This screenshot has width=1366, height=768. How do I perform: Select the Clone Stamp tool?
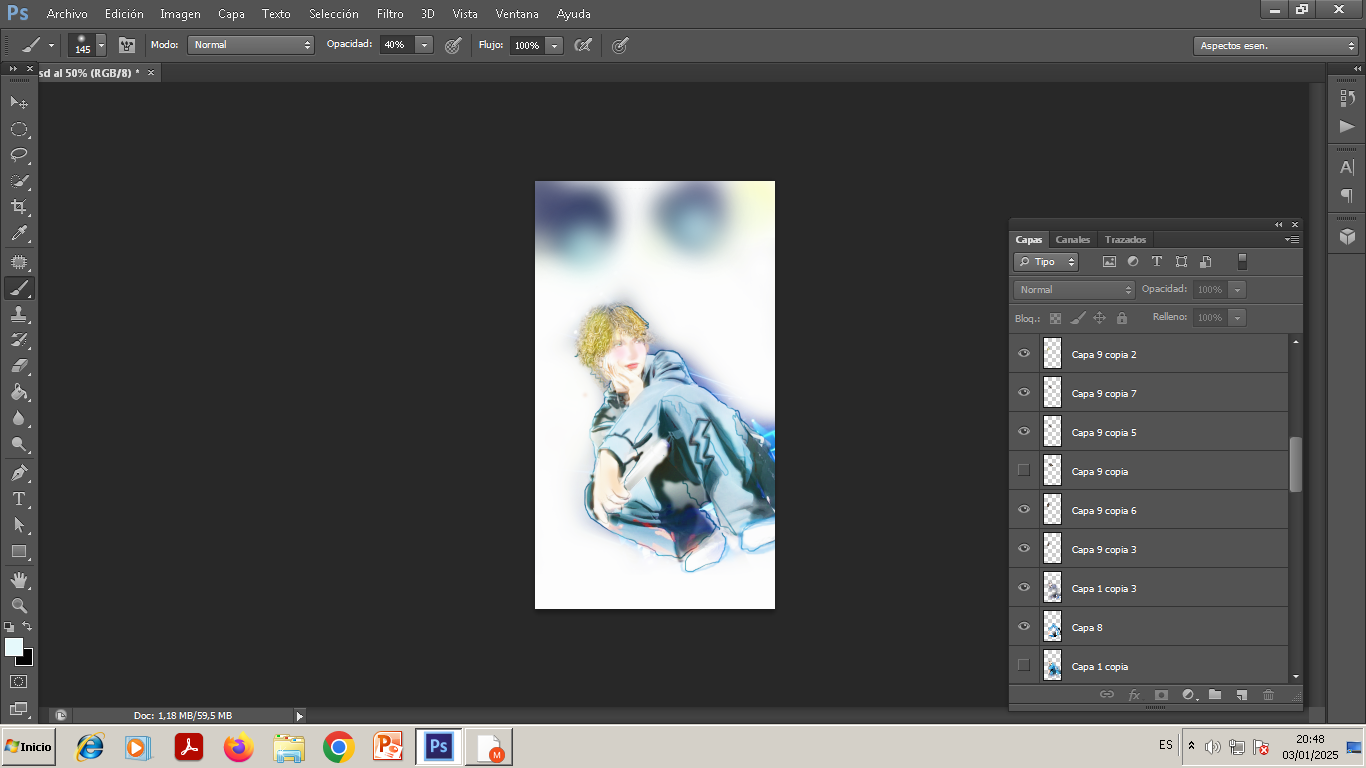click(x=19, y=314)
